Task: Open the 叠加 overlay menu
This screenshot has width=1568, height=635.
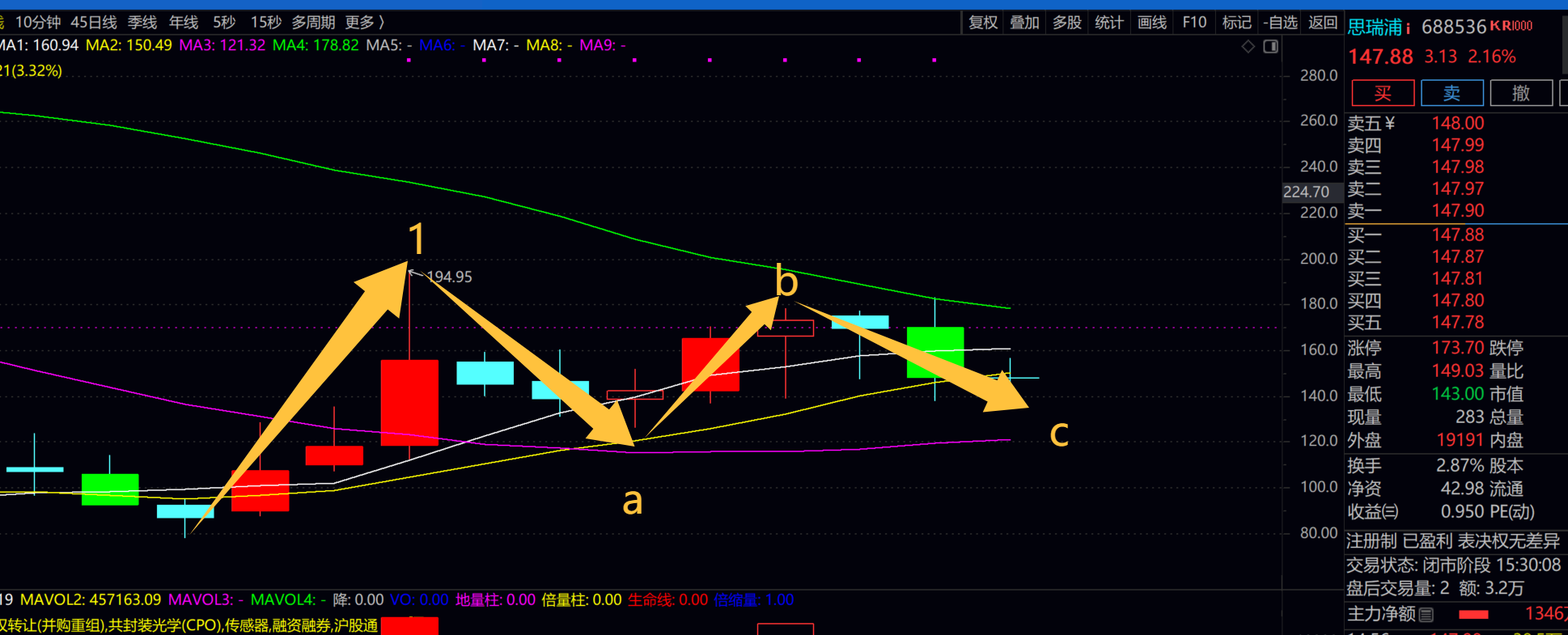Action: 1024,23
